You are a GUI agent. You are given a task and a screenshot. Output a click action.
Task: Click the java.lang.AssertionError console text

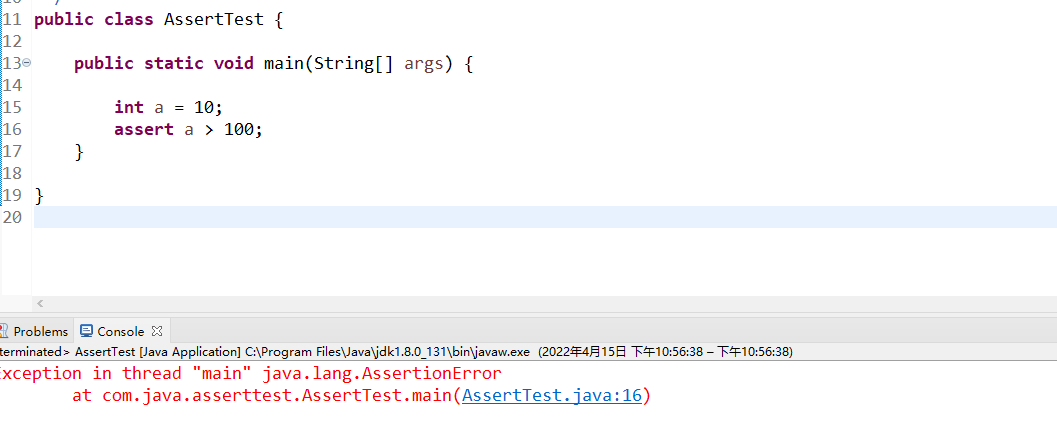click(x=382, y=373)
